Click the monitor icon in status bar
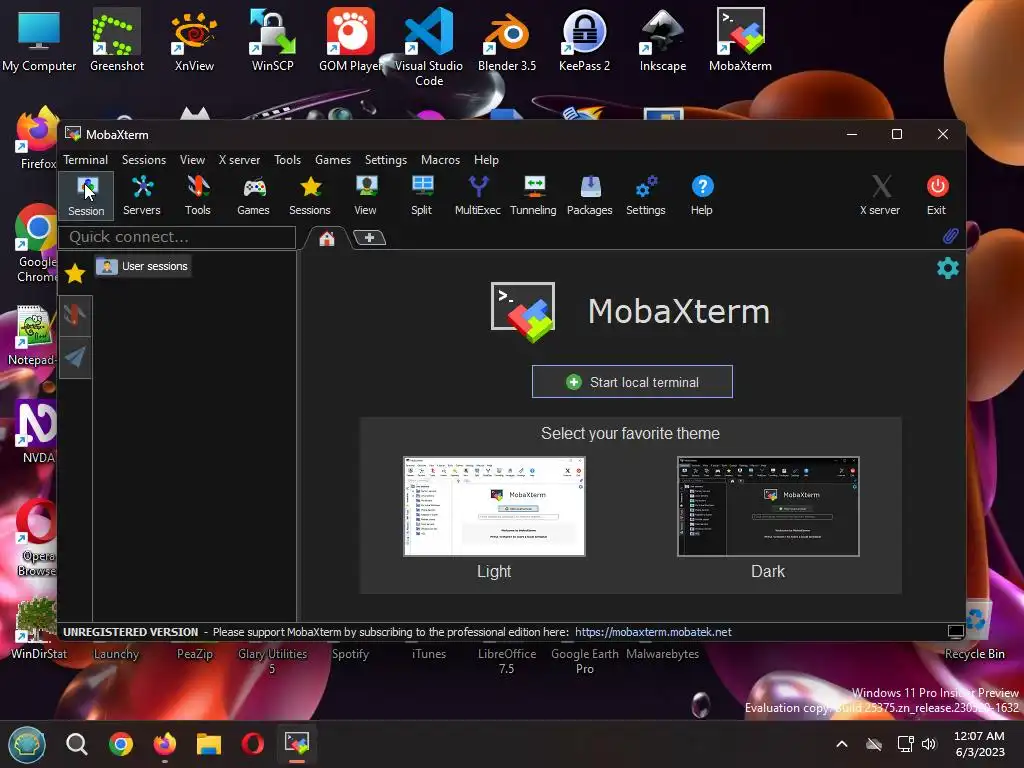 click(x=955, y=632)
